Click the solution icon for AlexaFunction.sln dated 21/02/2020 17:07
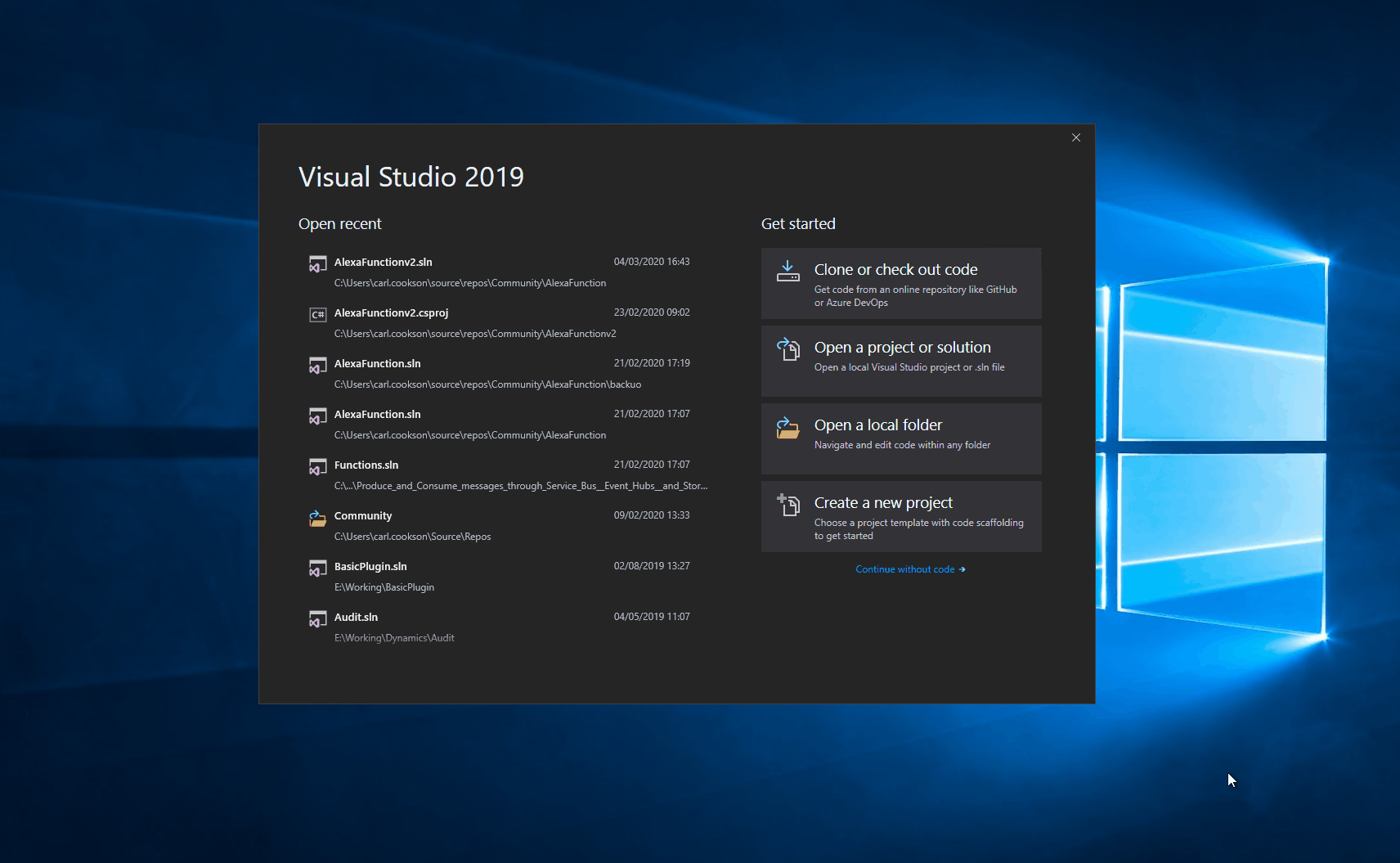1400x863 pixels. tap(317, 416)
